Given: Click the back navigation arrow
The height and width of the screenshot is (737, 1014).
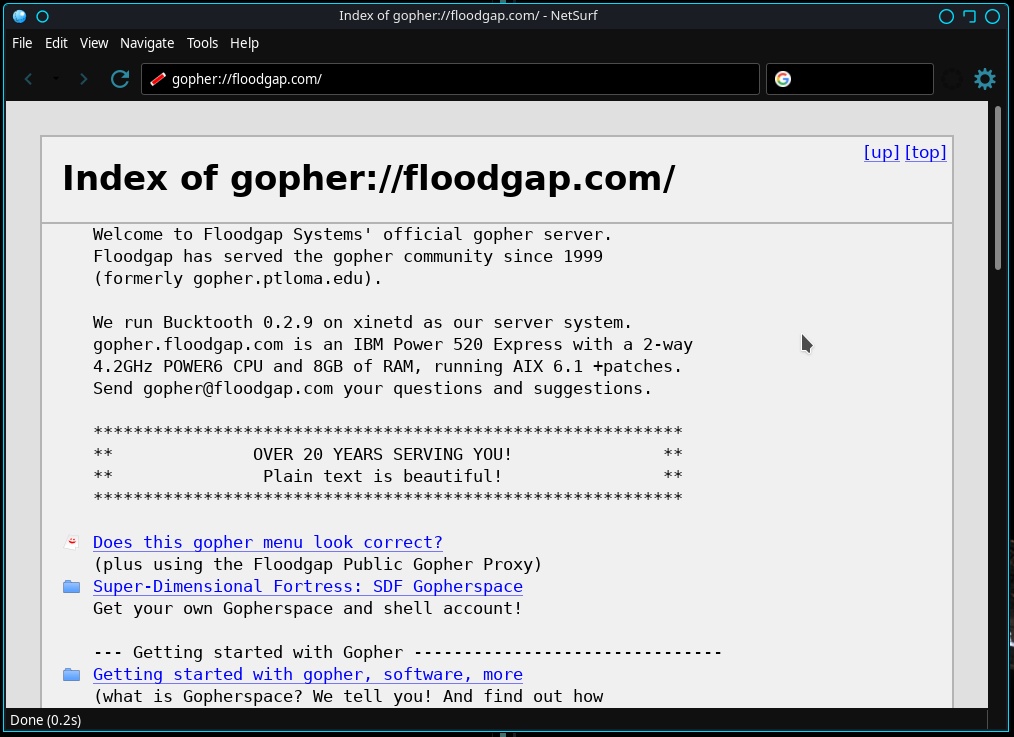Looking at the screenshot, I should click(28, 78).
